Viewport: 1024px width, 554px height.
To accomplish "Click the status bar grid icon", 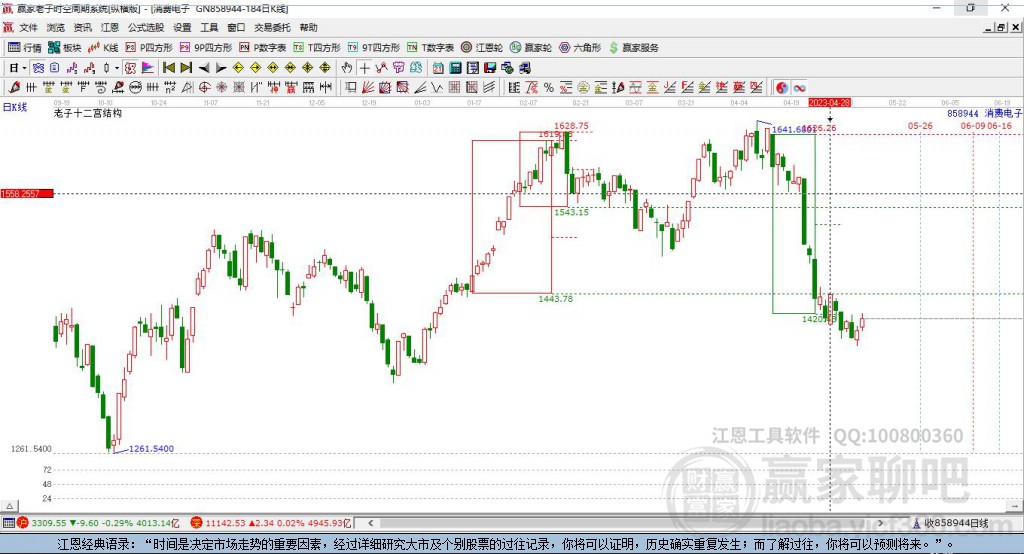I will tap(8, 523).
